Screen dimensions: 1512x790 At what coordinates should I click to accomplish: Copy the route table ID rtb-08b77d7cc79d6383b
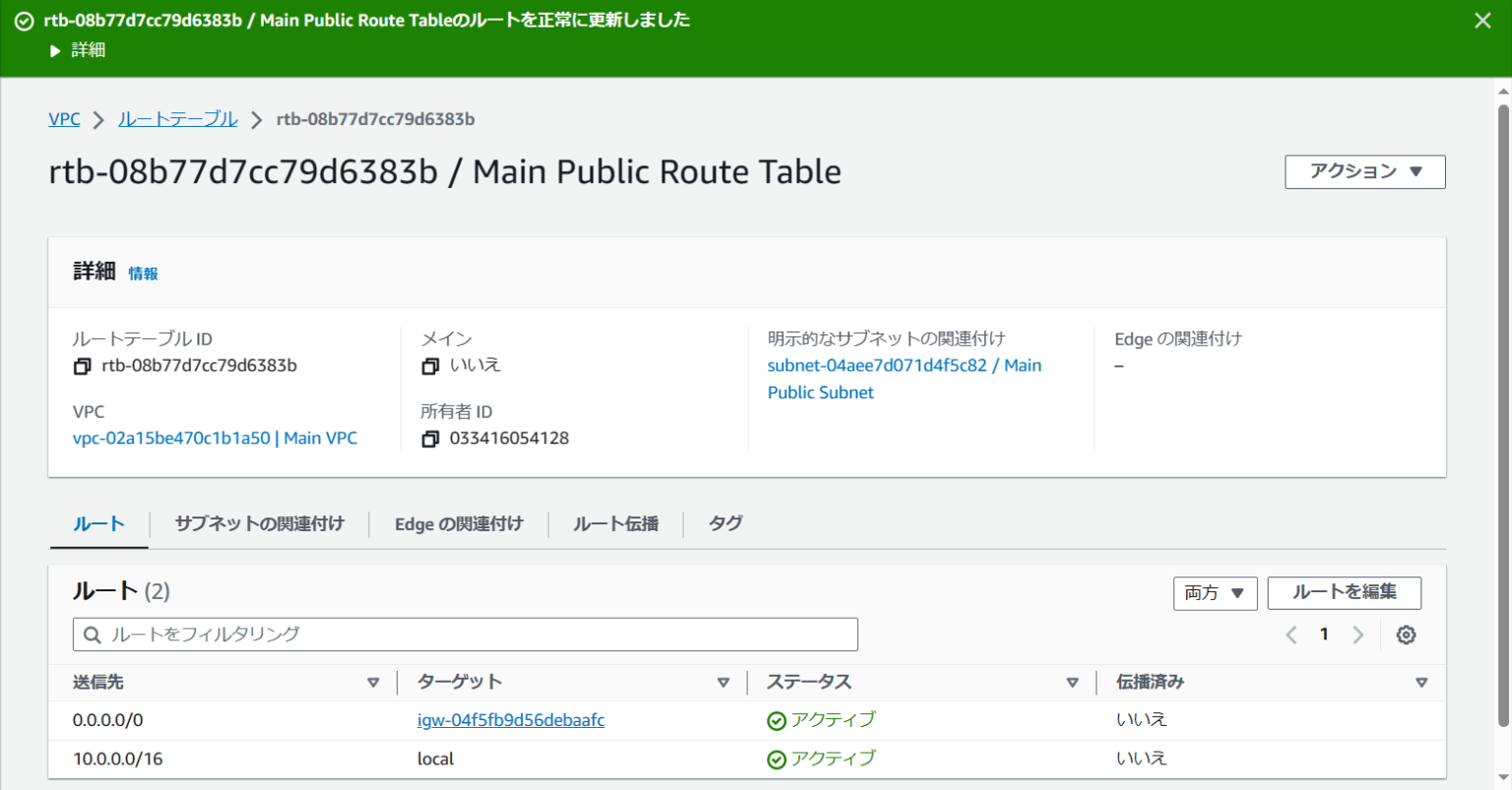click(83, 365)
